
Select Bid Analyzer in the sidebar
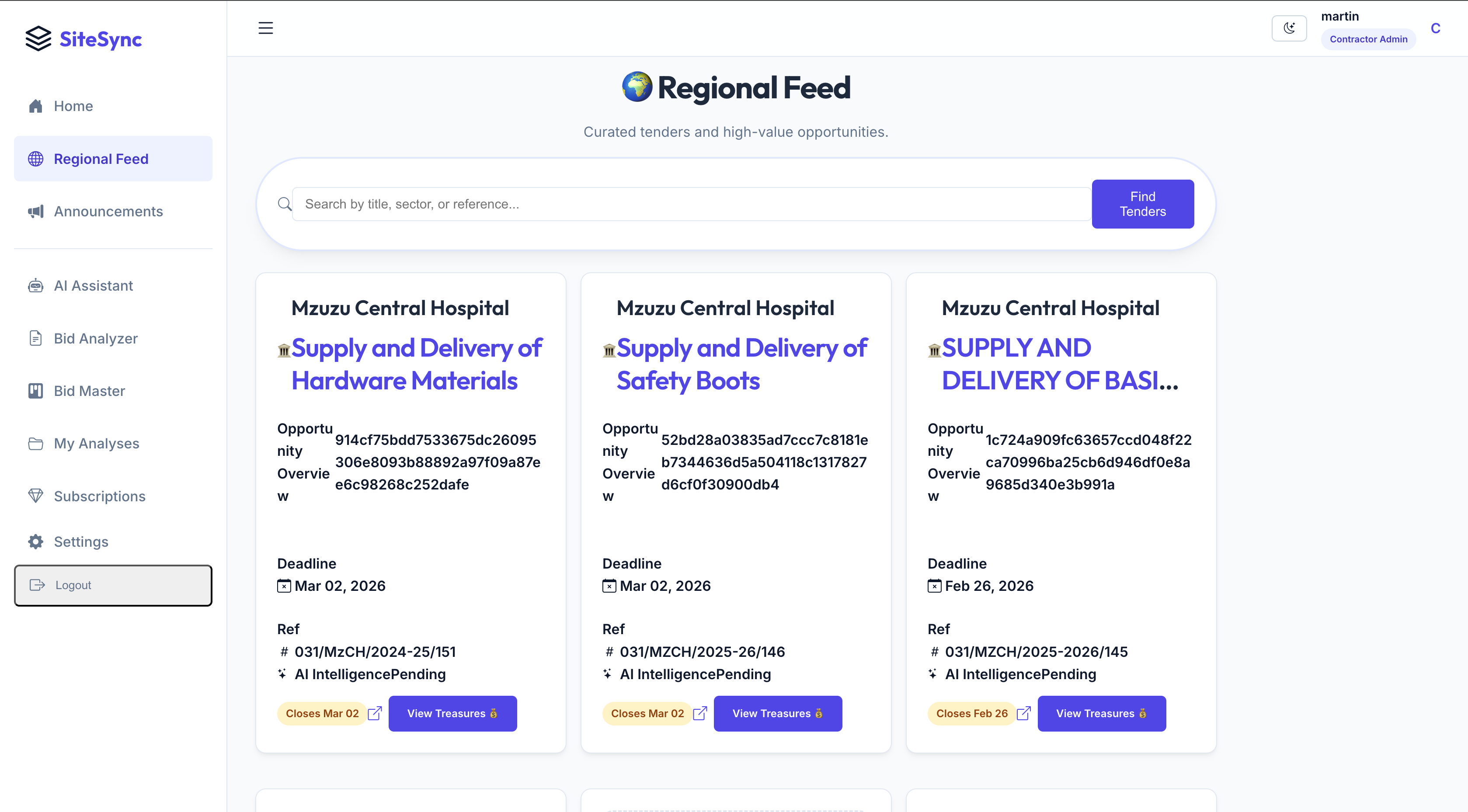(x=95, y=338)
